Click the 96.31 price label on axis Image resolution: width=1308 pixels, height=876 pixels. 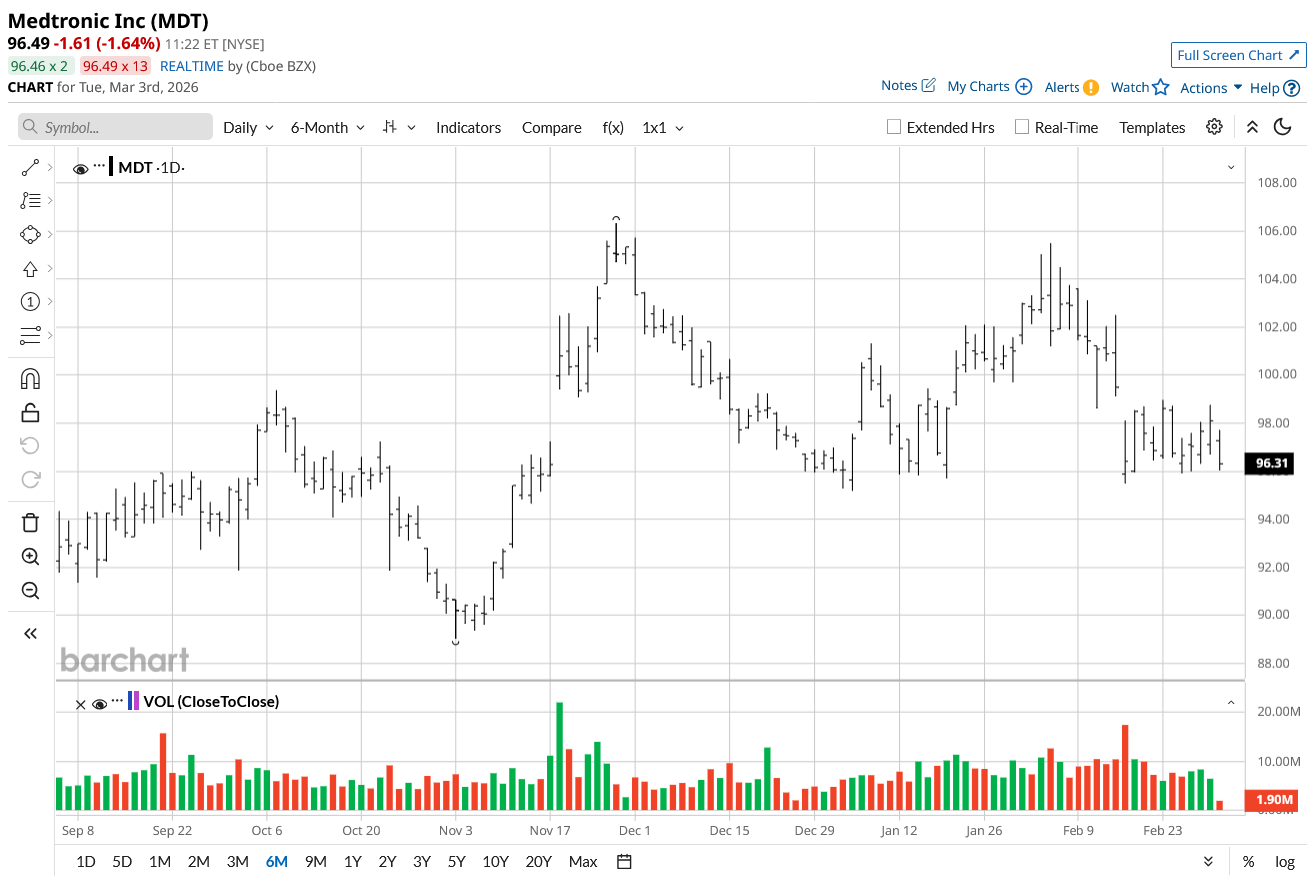[x=1271, y=463]
